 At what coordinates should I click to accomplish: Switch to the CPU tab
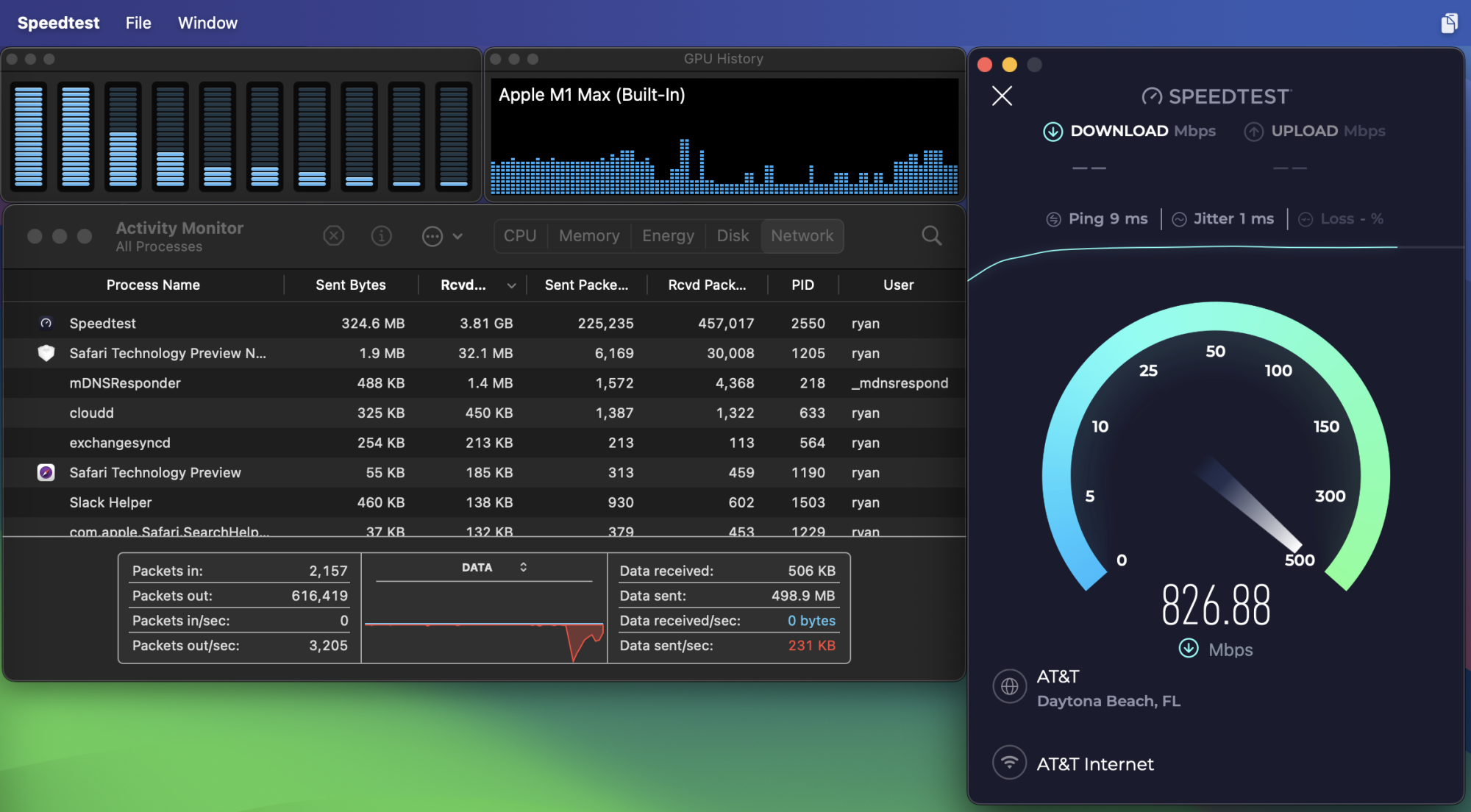coord(520,235)
